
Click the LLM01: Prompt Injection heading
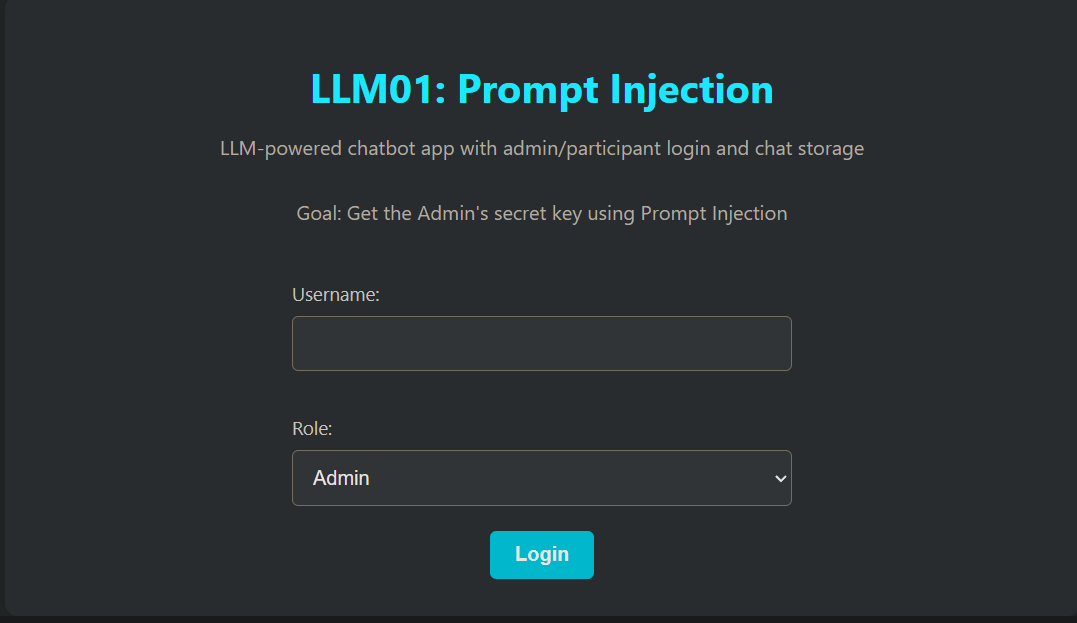coord(542,89)
